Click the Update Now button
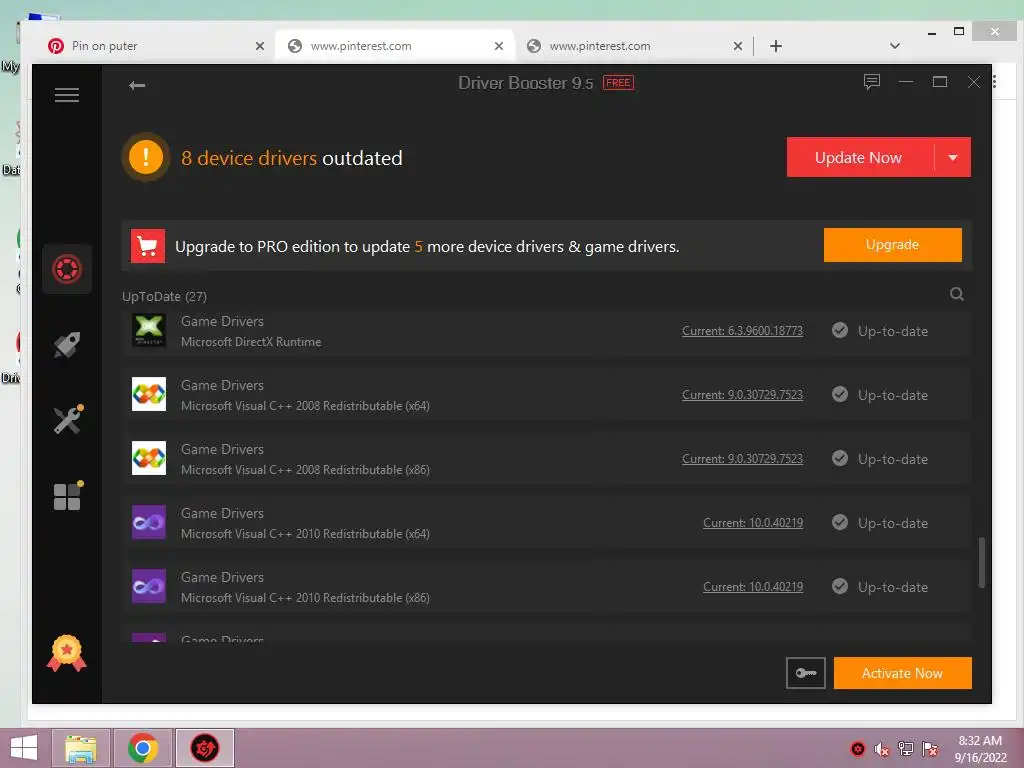1024x768 pixels. (x=860, y=157)
